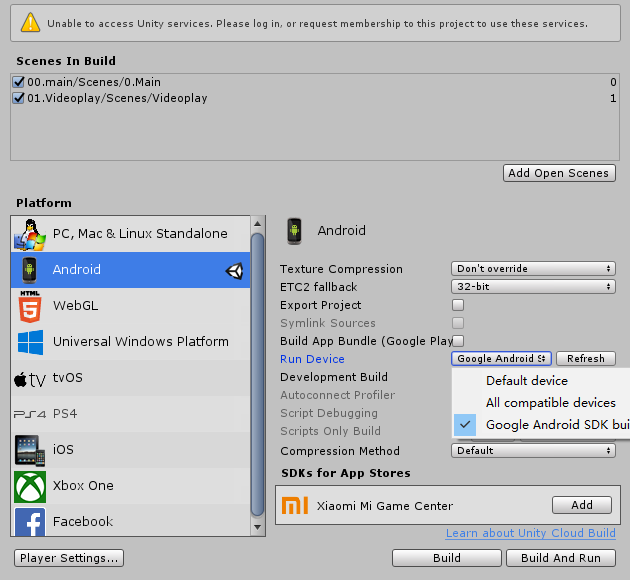Open the ETC2 fallback dropdown

click(x=533, y=286)
